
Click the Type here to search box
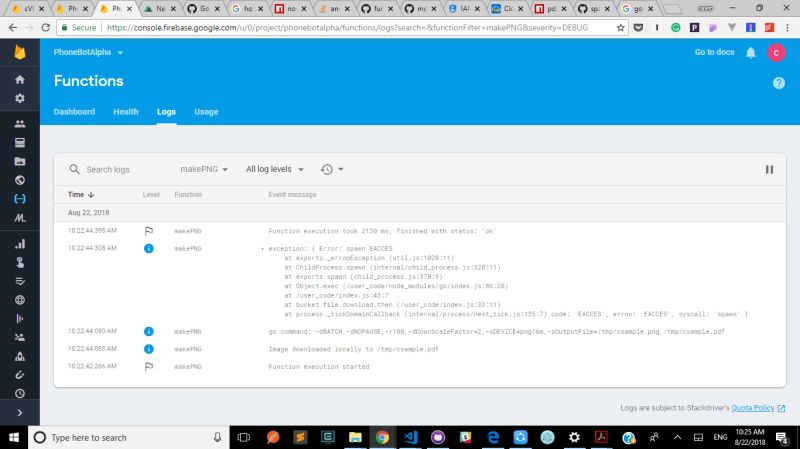[129, 437]
